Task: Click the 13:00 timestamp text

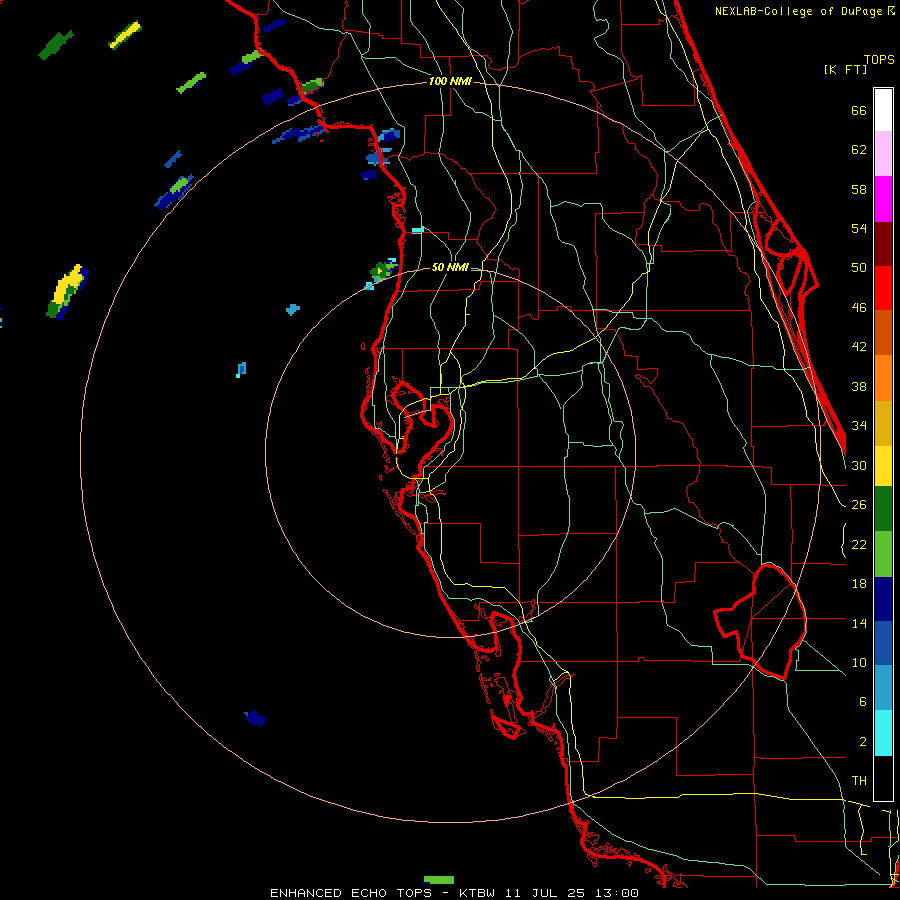Action: click(x=618, y=893)
